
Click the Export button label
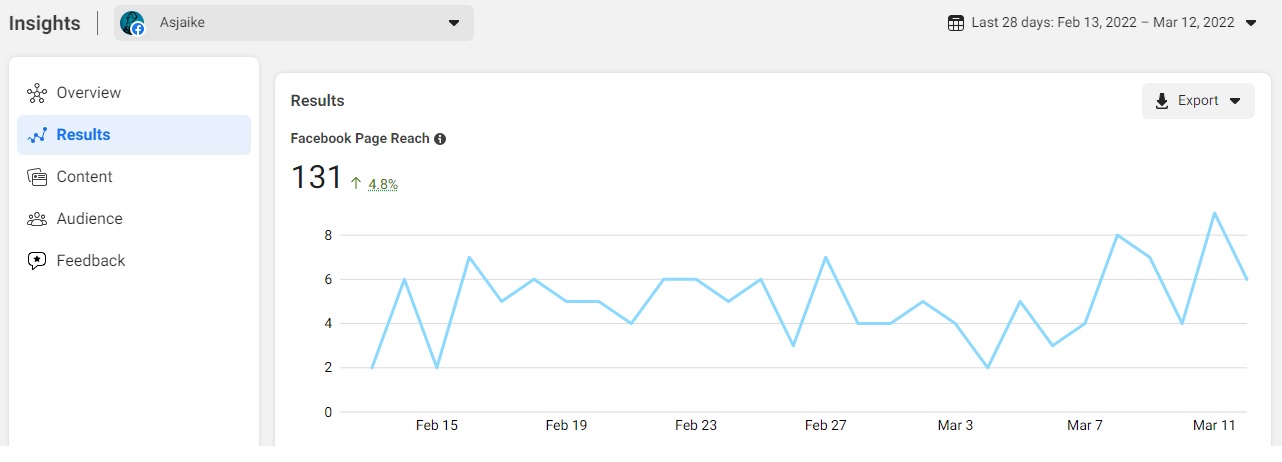pos(1198,101)
